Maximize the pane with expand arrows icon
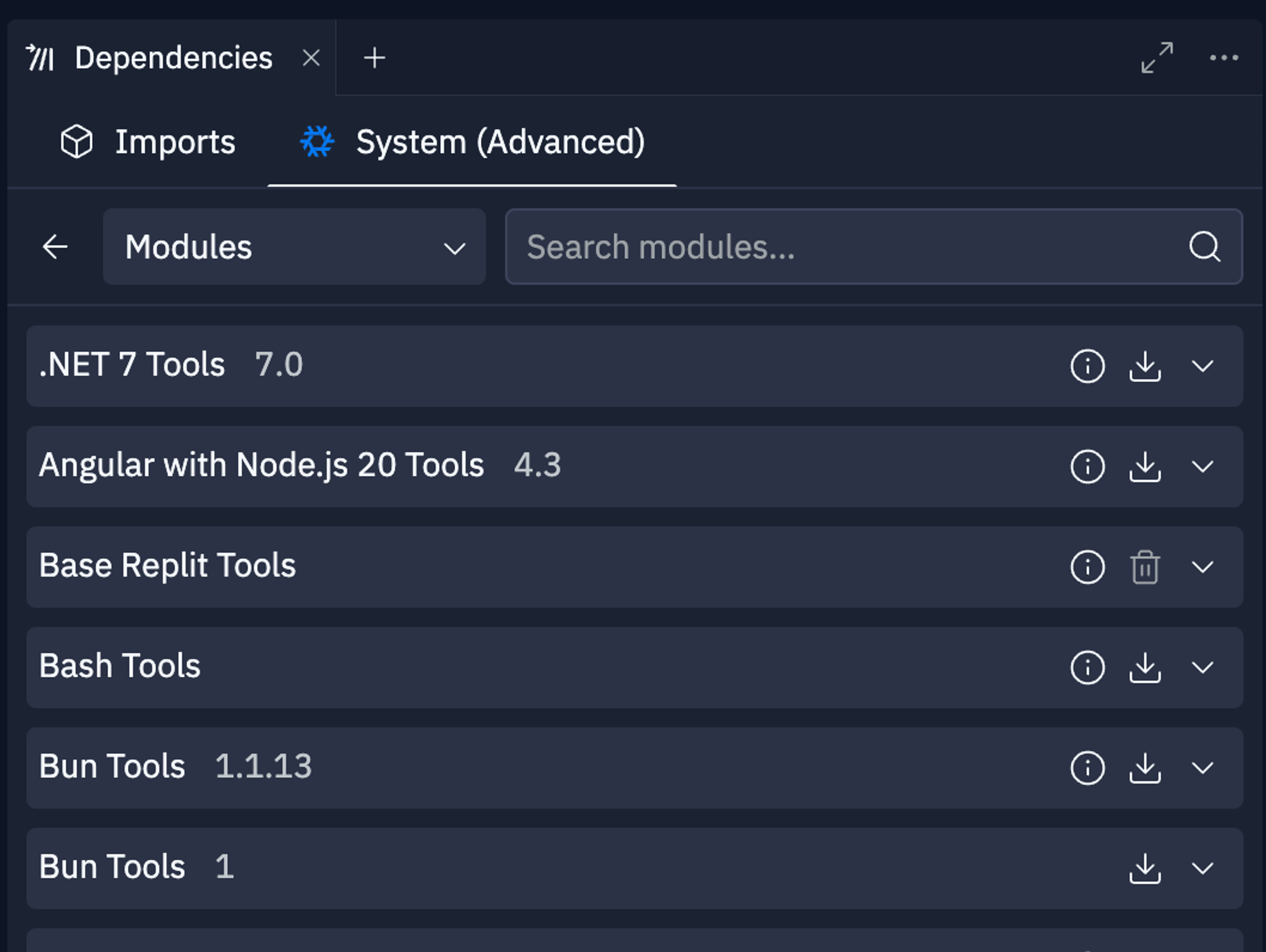 click(1157, 57)
